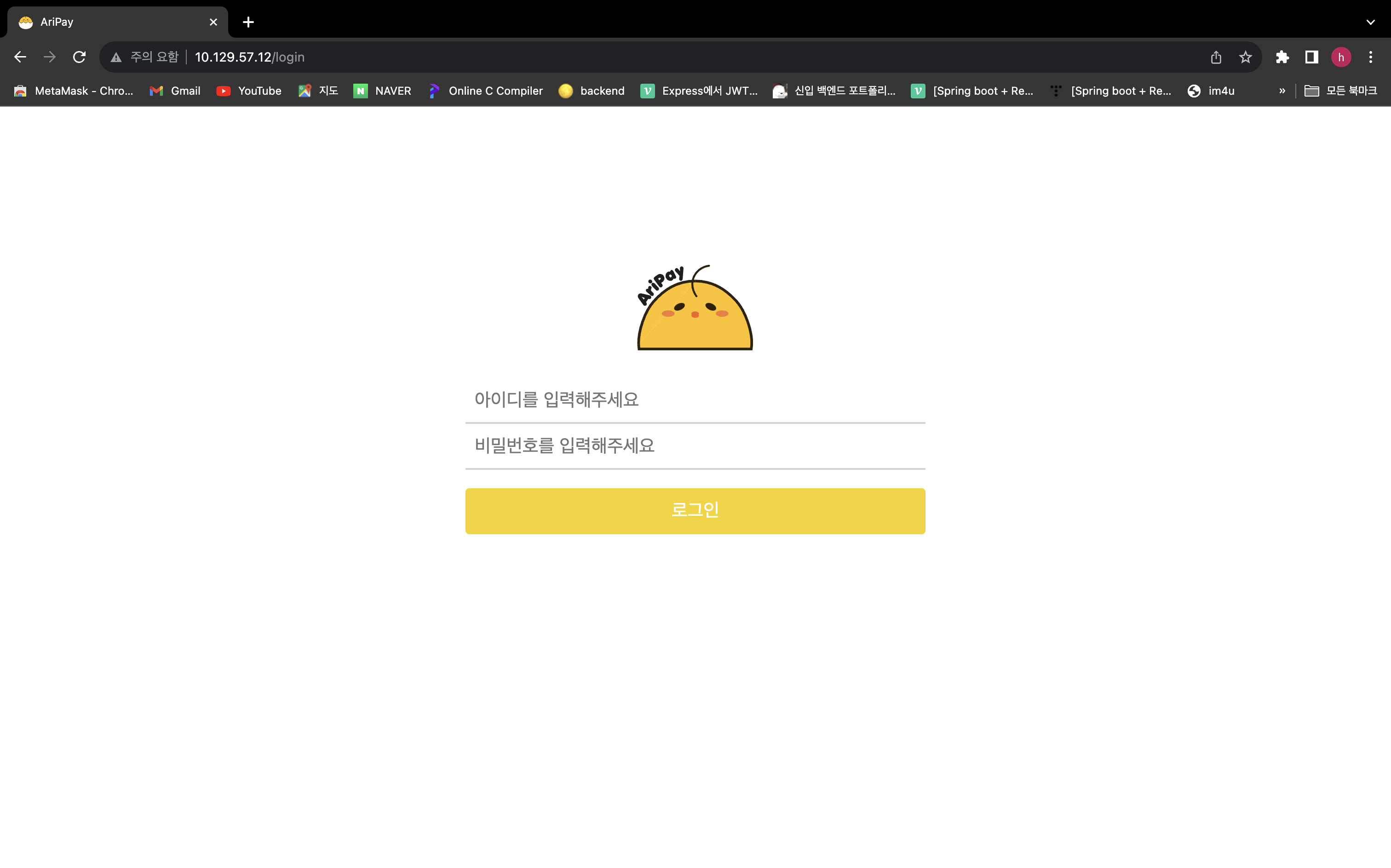This screenshot has height=868, width=1391.
Task: Open Chrome three-dot menu
Action: tap(1370, 57)
